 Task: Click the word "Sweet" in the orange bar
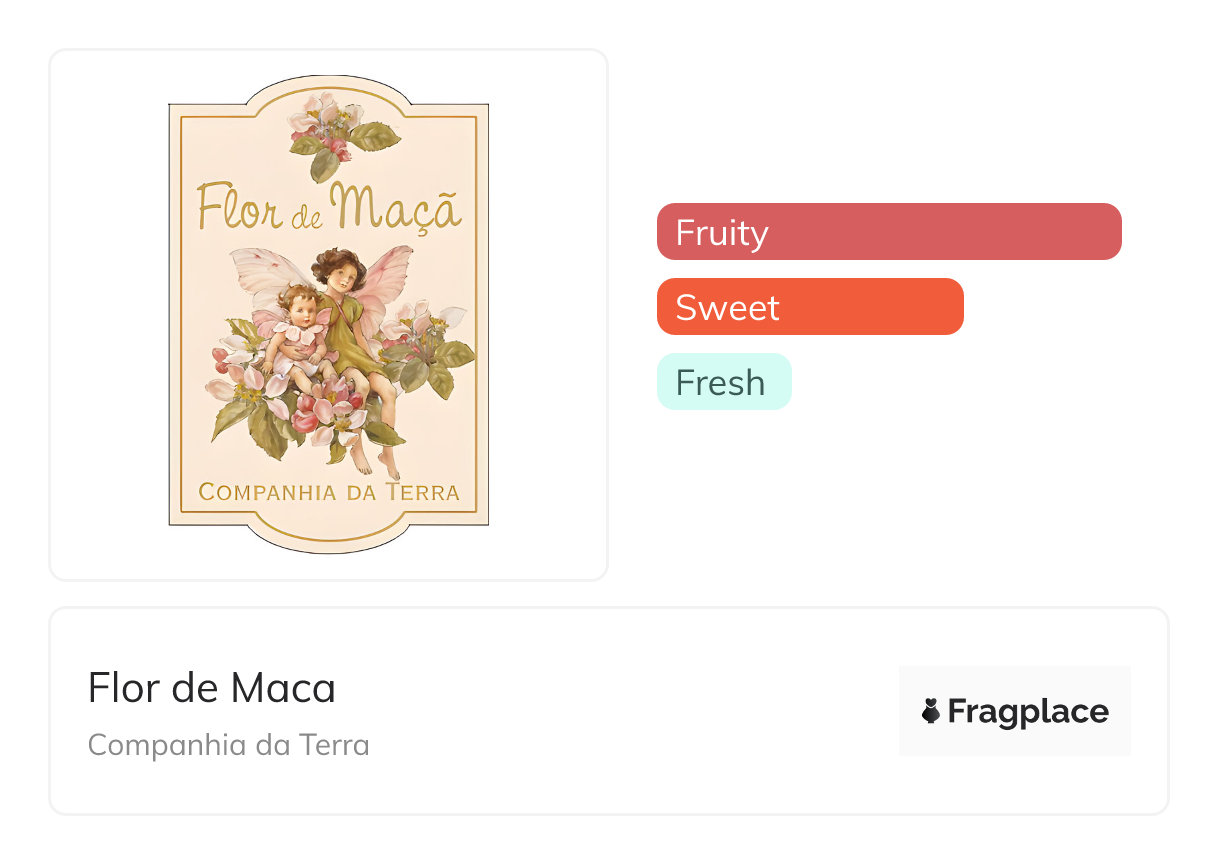pyautogui.click(x=727, y=307)
